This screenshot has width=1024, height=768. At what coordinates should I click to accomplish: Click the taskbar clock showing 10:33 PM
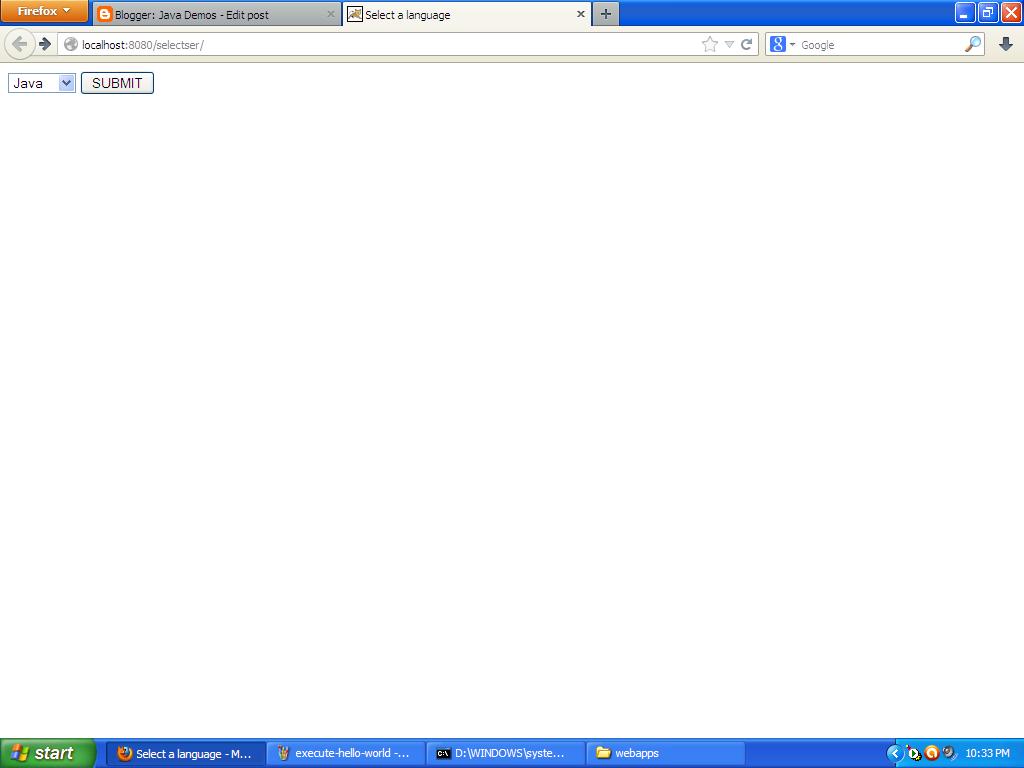[987, 753]
